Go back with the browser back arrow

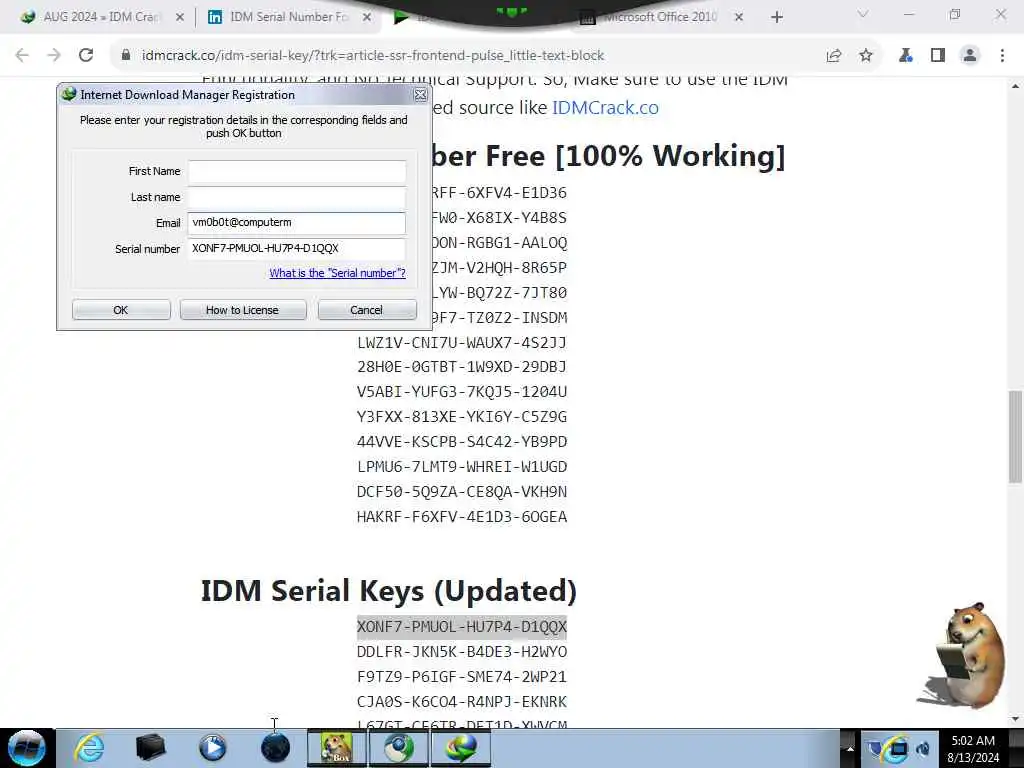(x=22, y=56)
